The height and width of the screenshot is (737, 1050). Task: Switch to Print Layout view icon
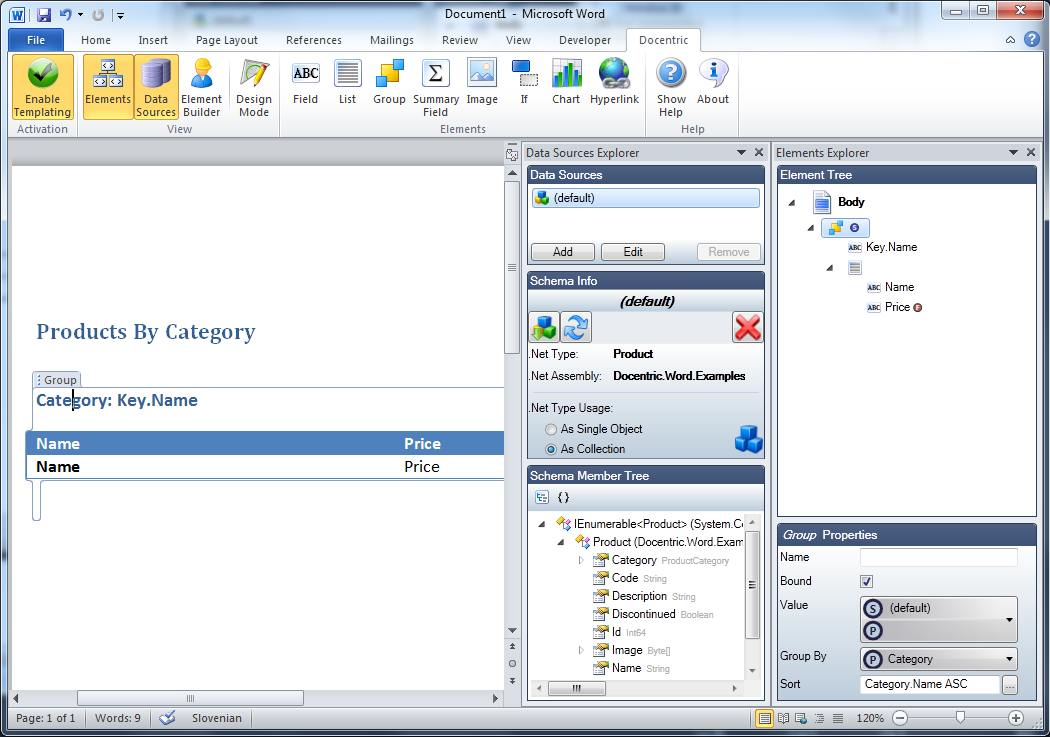pyautogui.click(x=764, y=718)
